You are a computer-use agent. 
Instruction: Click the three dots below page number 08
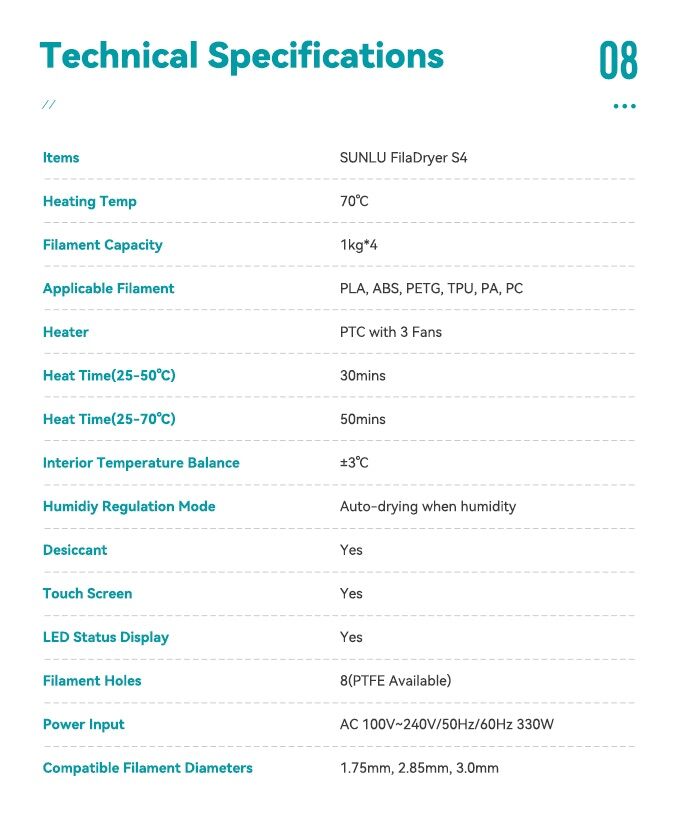point(624,106)
